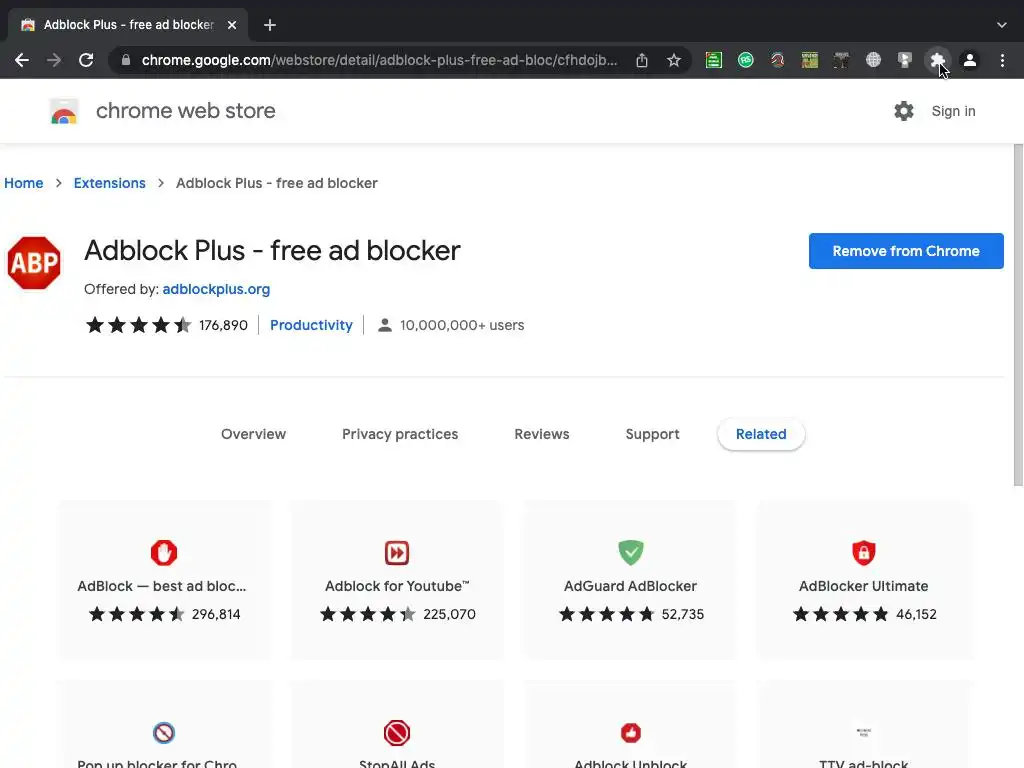Click the 296,814 rating count
The height and width of the screenshot is (768, 1024).
pyautogui.click(x=216, y=615)
